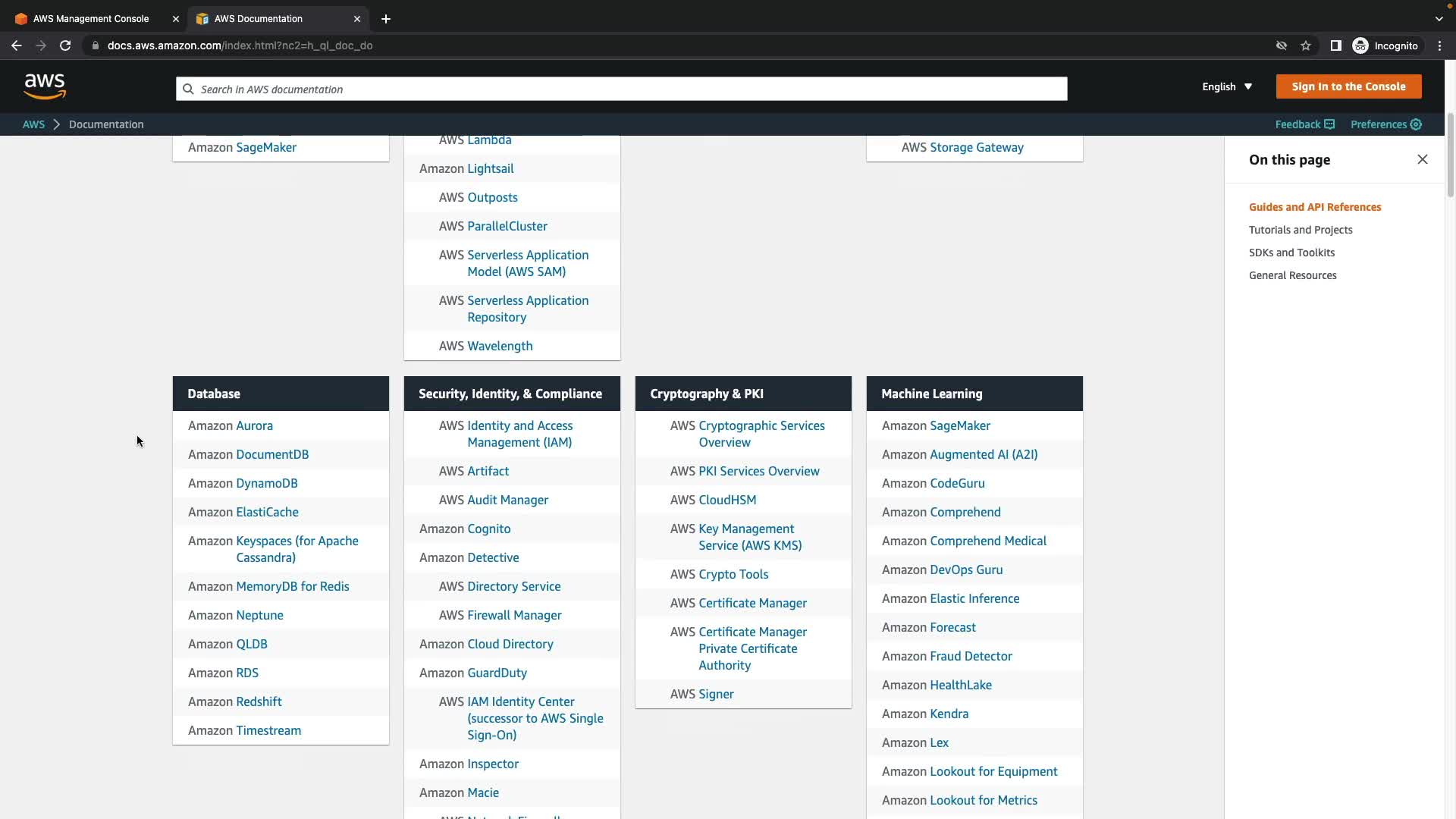Open Chrome three-dot menu
The width and height of the screenshot is (1456, 819).
(x=1439, y=45)
